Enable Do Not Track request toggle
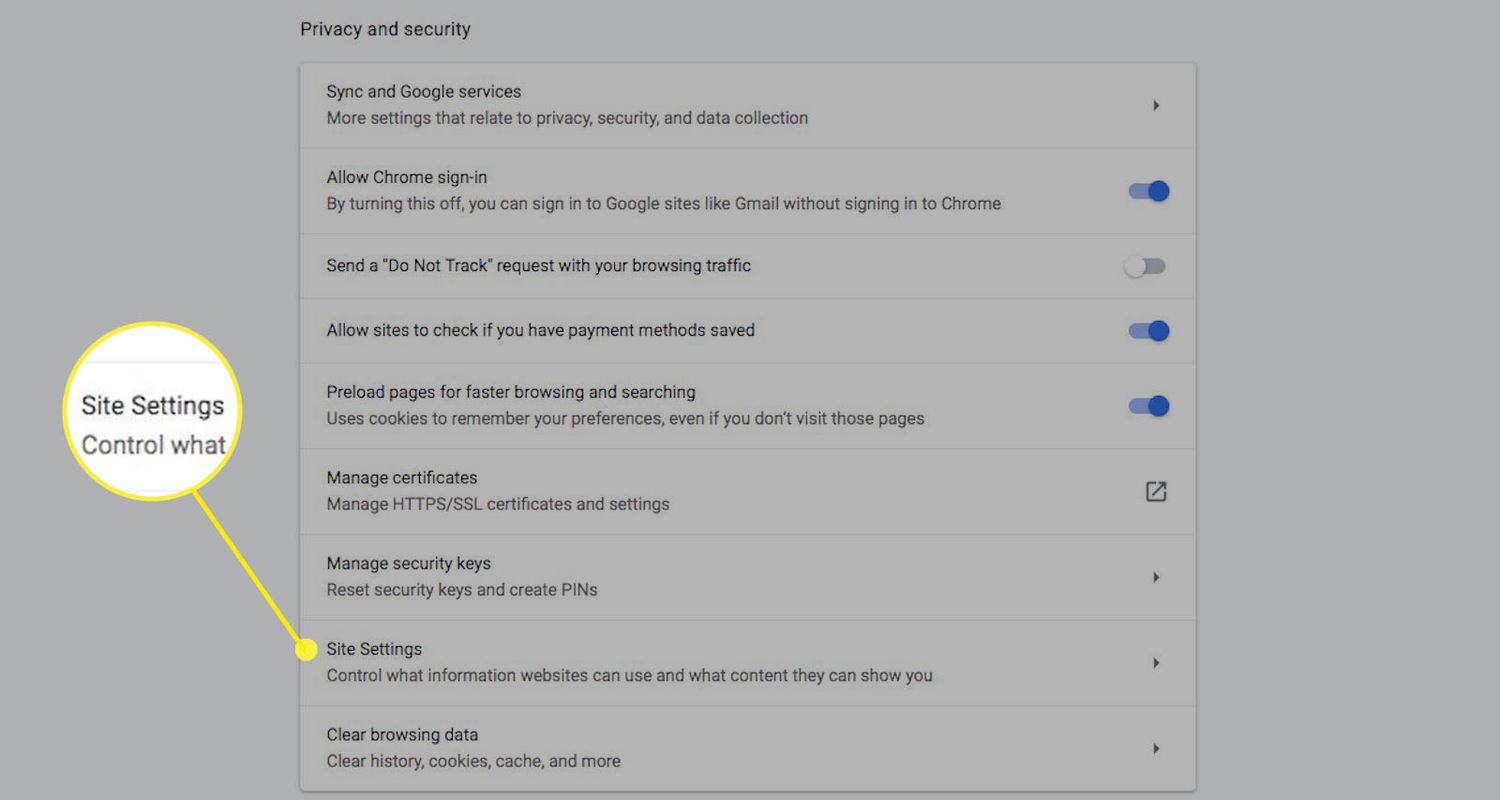The height and width of the screenshot is (800, 1500). tap(1145, 267)
